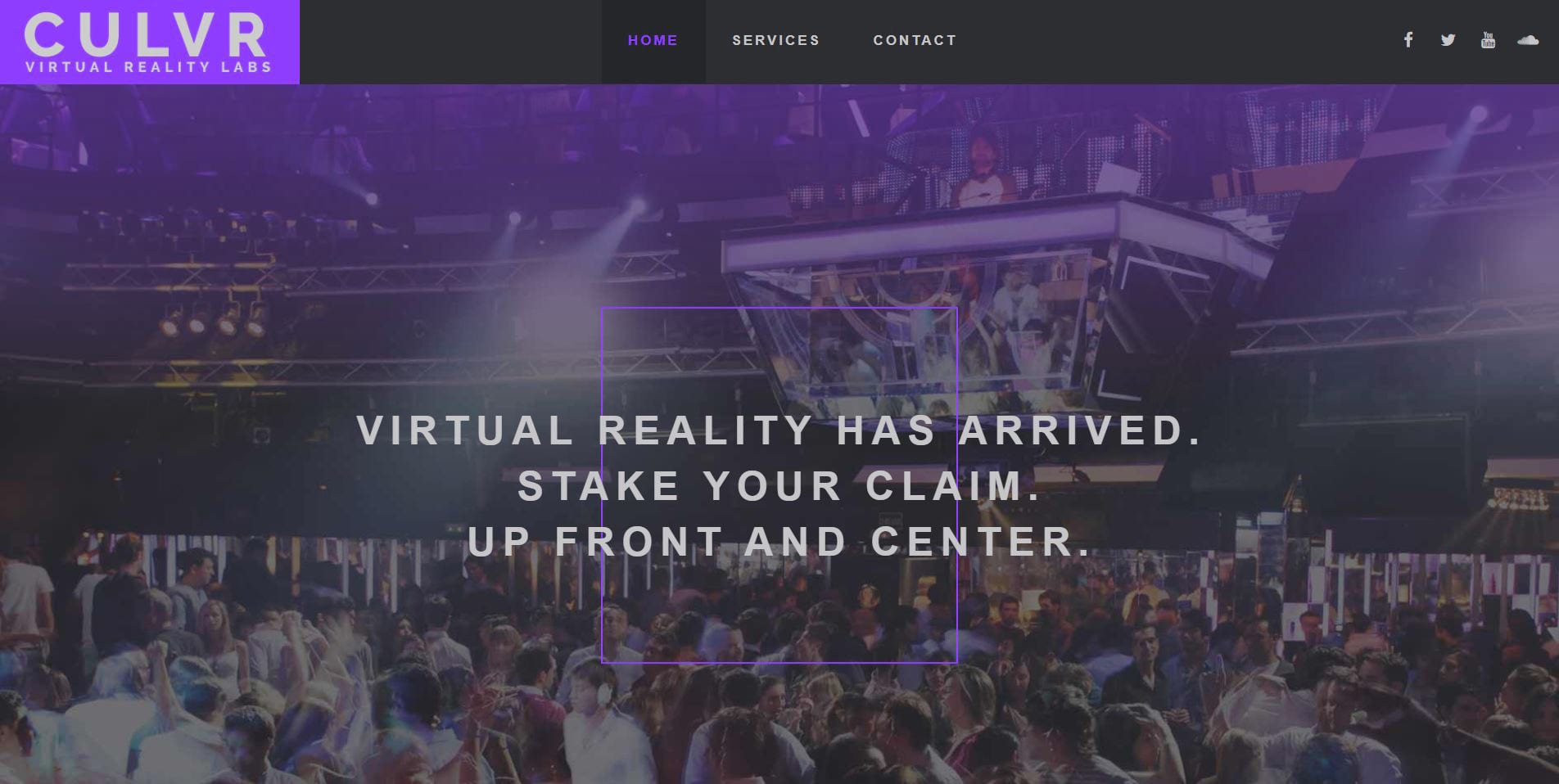This screenshot has height=784, width=1559.
Task: Click the 'Virtual reality has arrived.' headline
Action: click(779, 430)
